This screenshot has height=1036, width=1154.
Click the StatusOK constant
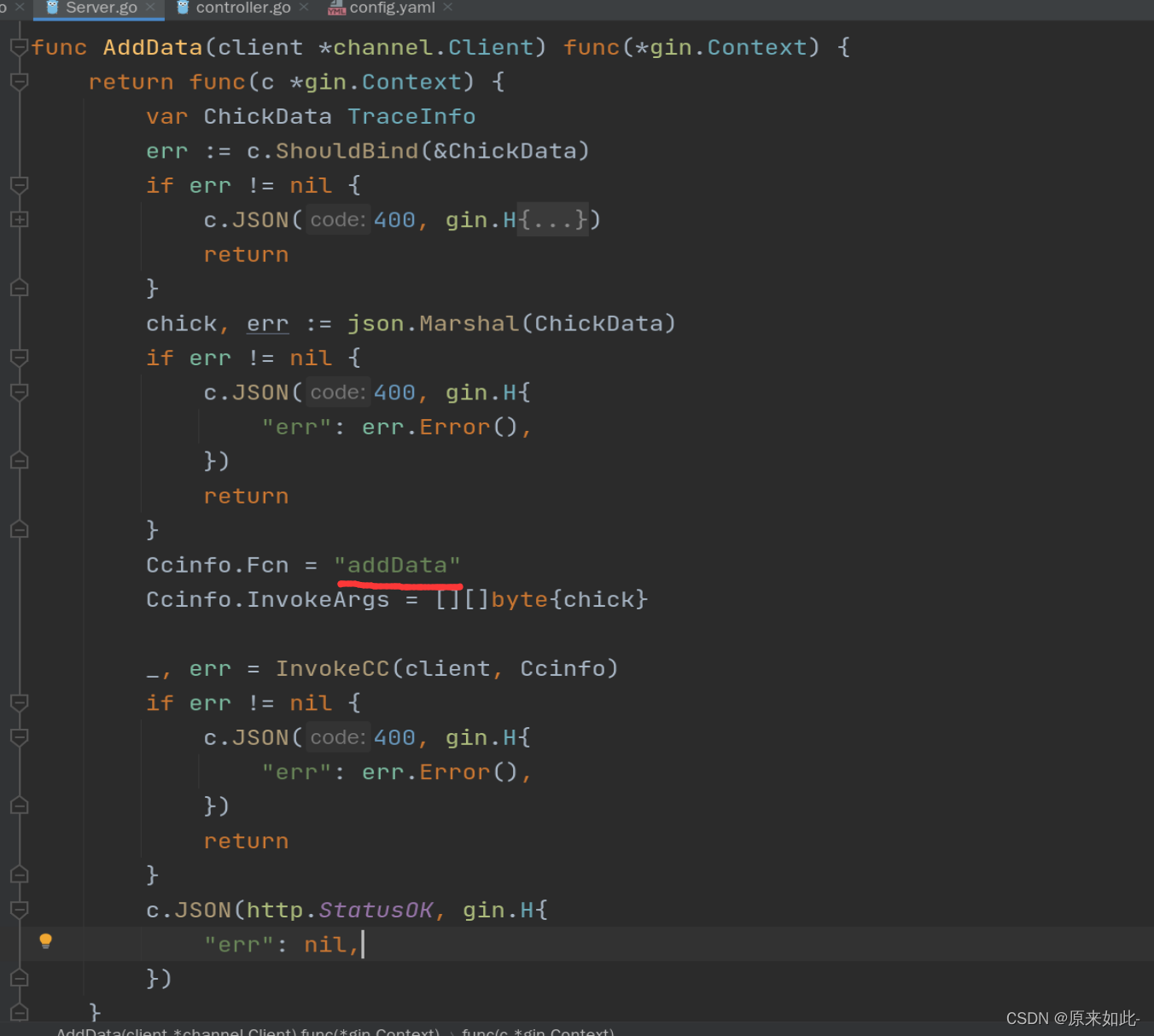pyautogui.click(x=376, y=910)
